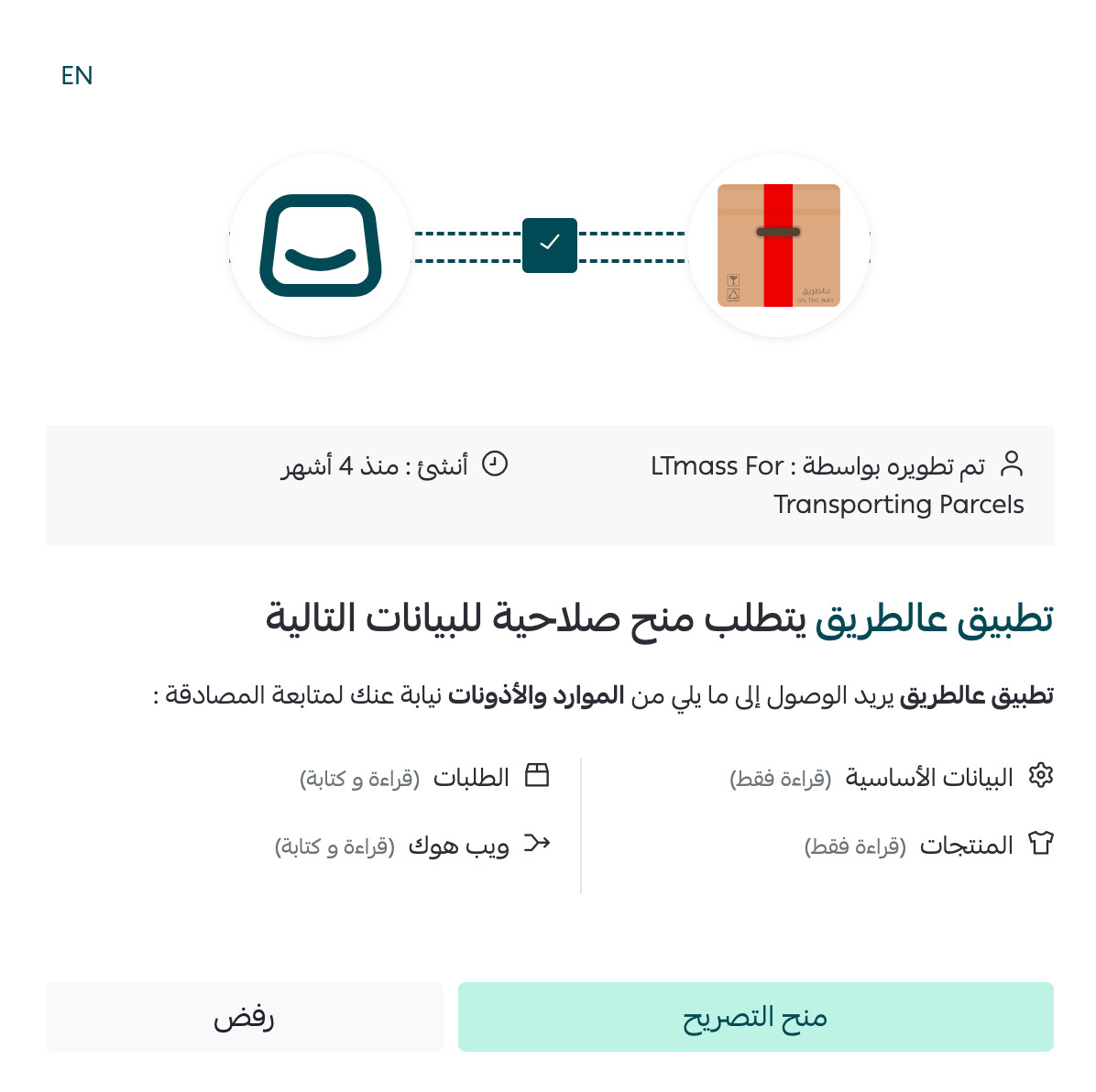
Task: Click the Salla shopping bag logo
Action: [321, 246]
